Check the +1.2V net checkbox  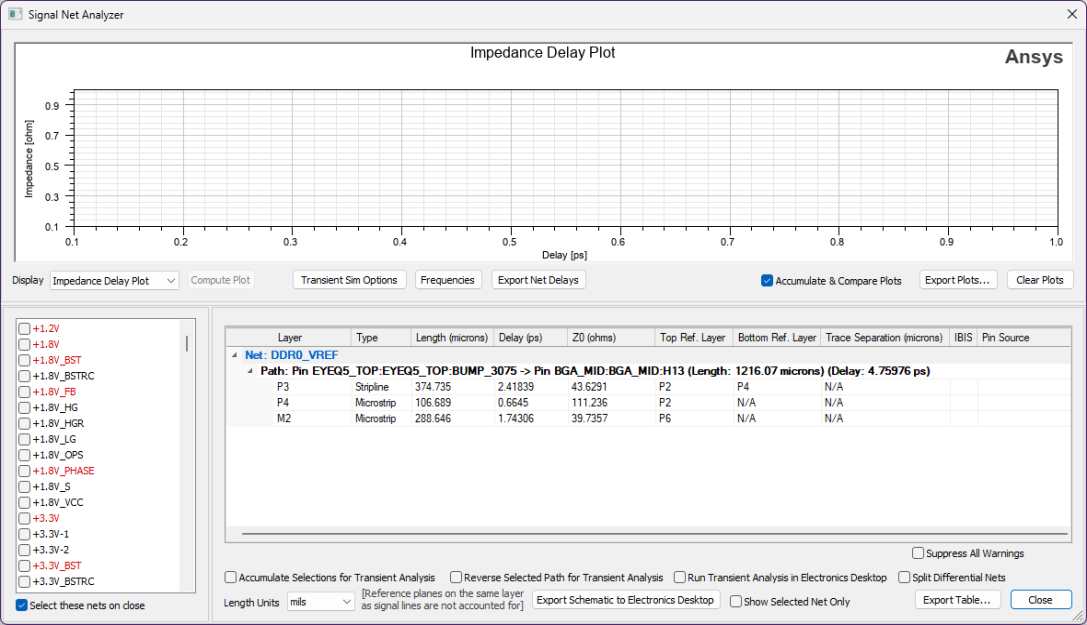tap(24, 328)
